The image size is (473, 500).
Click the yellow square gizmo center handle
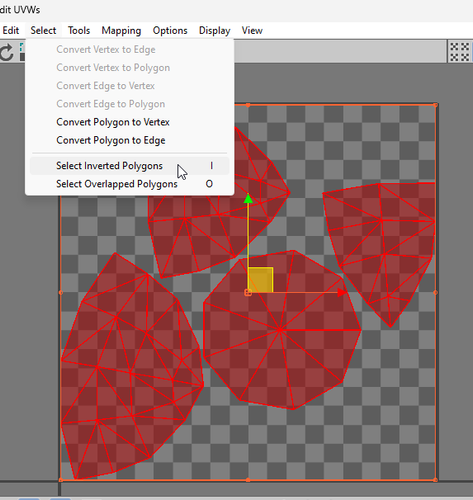(x=261, y=280)
